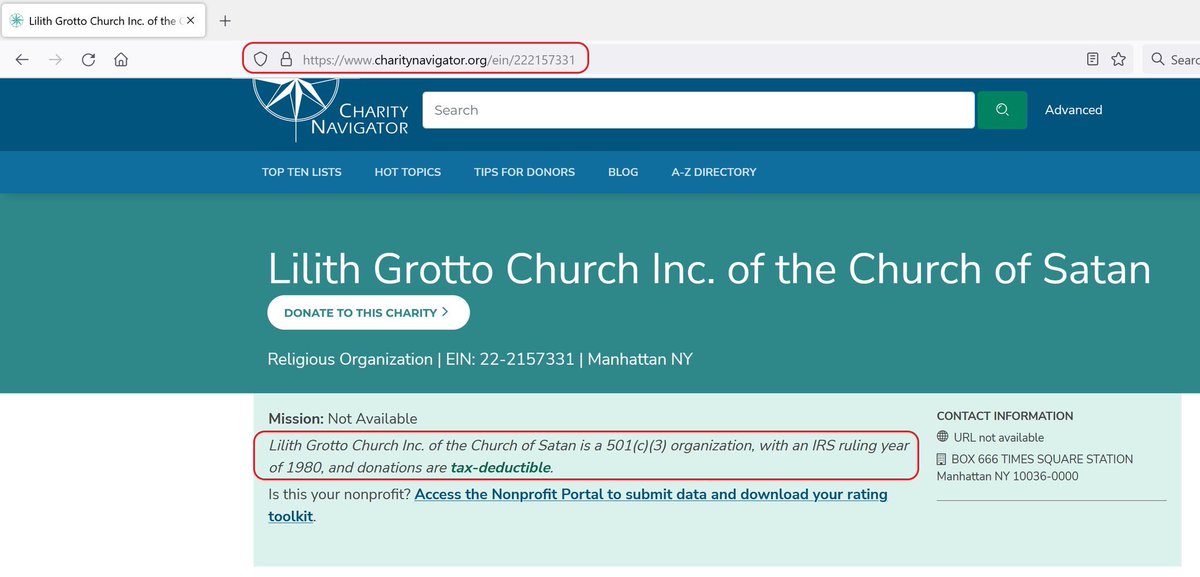Select the Lilith Grotto Church browser tab

102,20
